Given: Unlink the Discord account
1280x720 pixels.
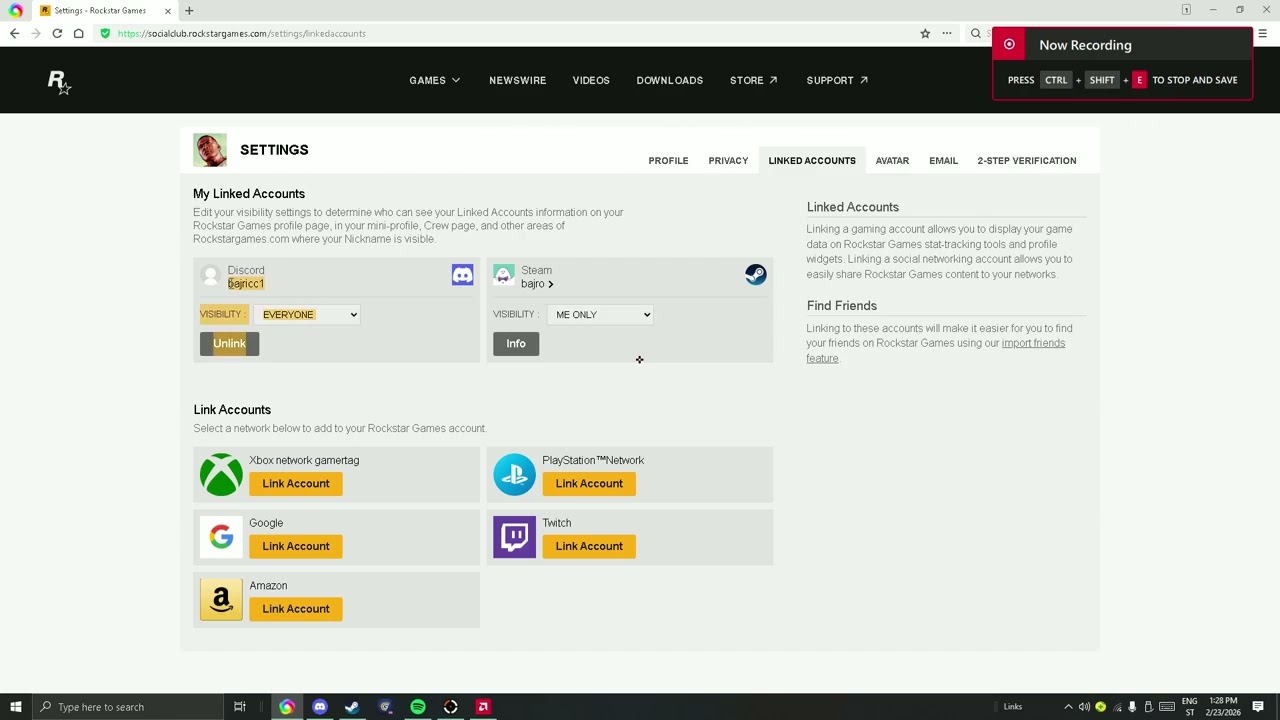Looking at the screenshot, I should [229, 344].
